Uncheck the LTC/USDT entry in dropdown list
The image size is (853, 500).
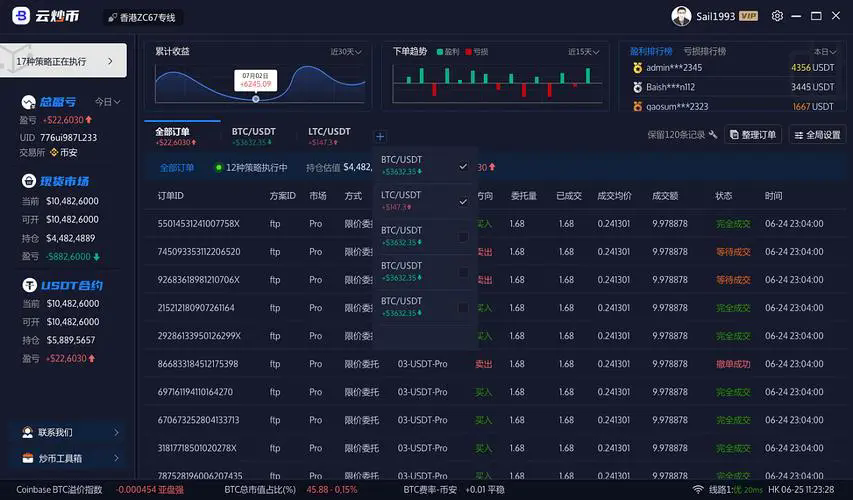coord(463,202)
